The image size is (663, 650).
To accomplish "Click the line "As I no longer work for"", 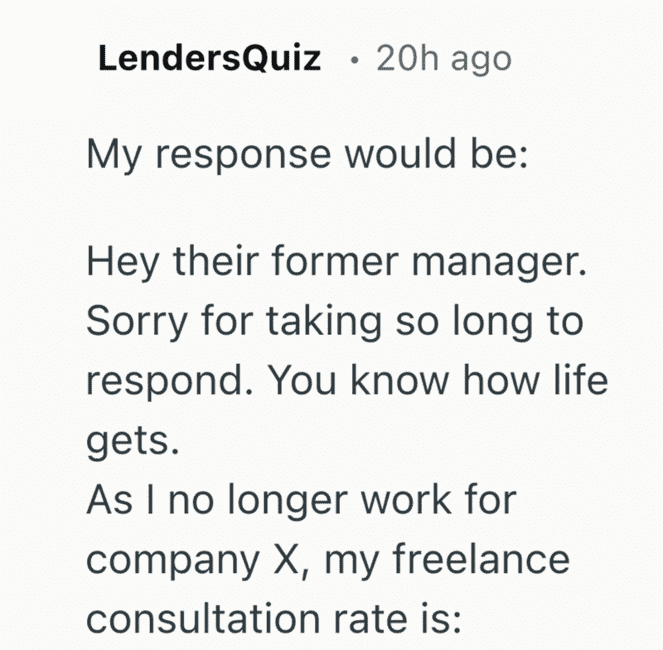I will click(x=301, y=500).
